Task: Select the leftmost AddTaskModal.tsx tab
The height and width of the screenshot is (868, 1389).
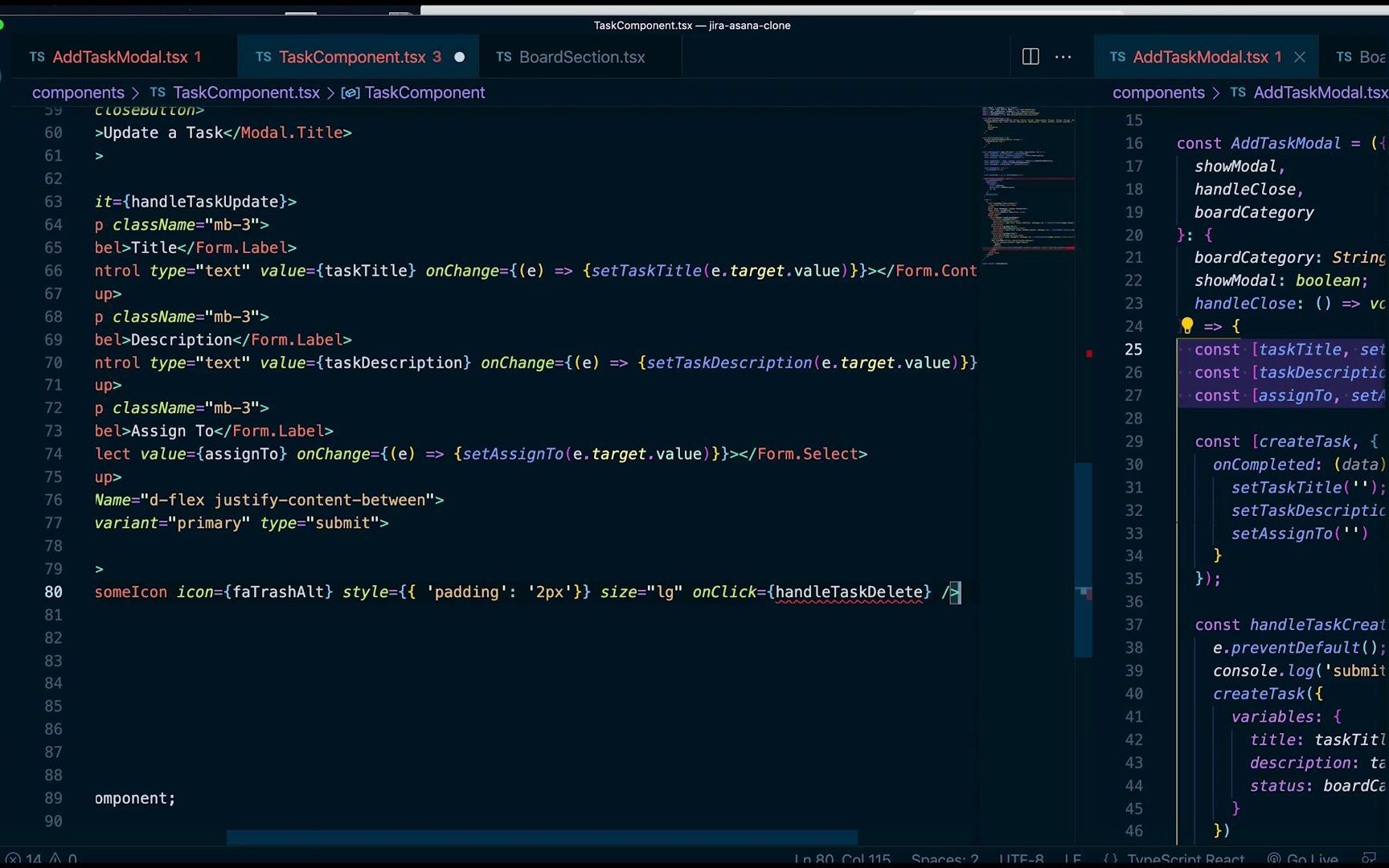Action: pos(121,56)
